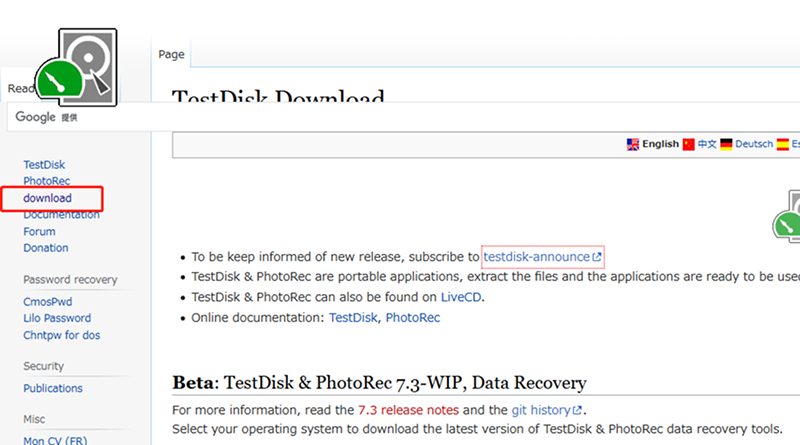
Task: Click the Password recovery section heading
Action: pos(70,280)
